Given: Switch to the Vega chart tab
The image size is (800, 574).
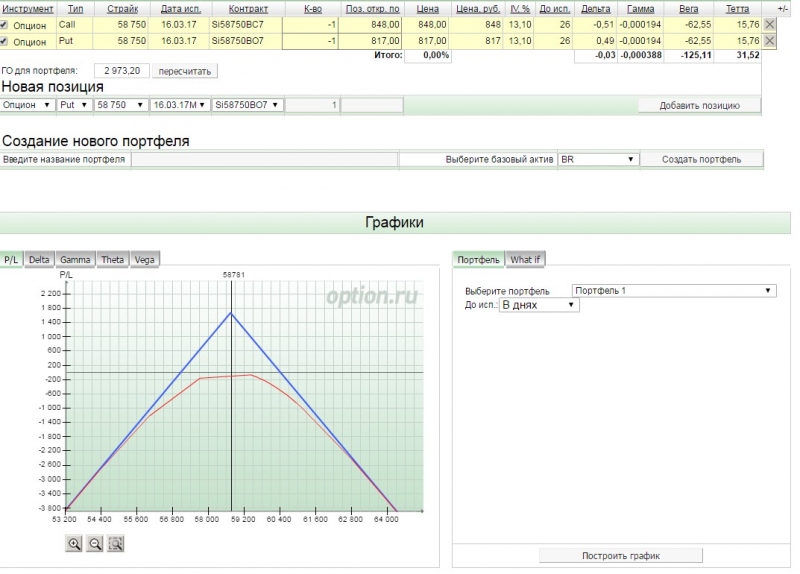Looking at the screenshot, I should pos(144,260).
